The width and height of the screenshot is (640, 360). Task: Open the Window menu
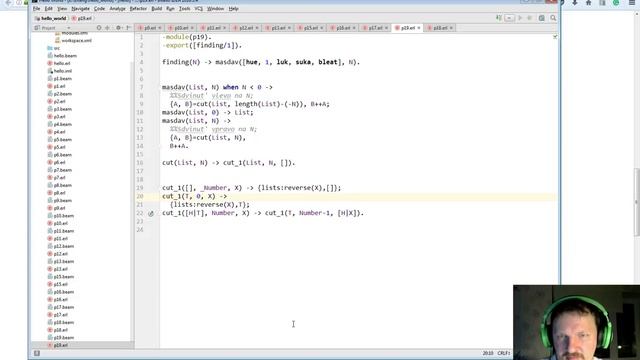coord(216,9)
